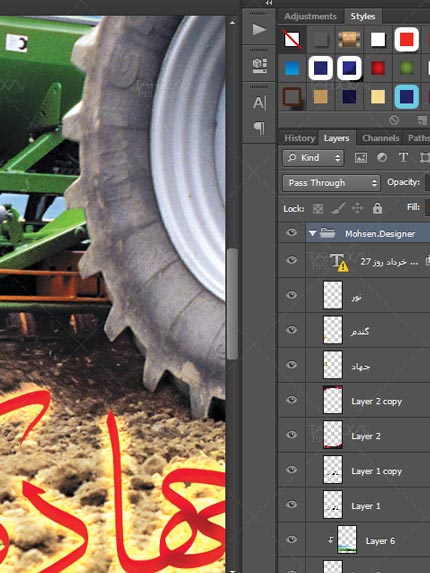
Task: Toggle visibility of Mohsen.Designer group
Action: [x=291, y=232]
